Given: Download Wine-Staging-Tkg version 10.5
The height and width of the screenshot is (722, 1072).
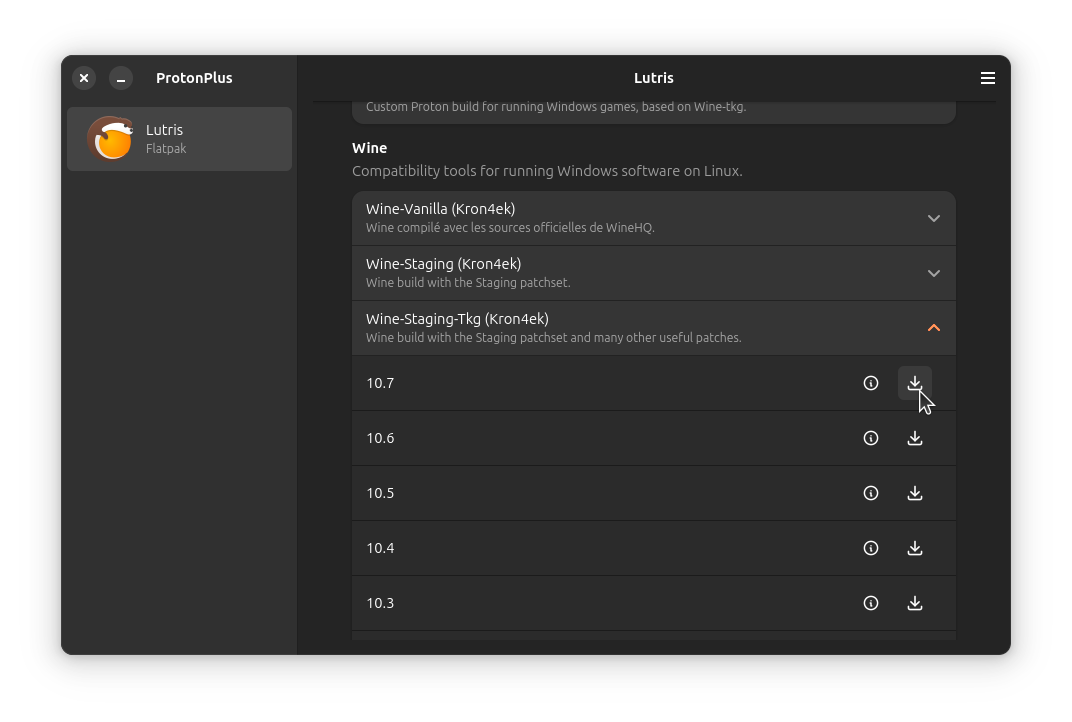Looking at the screenshot, I should pos(915,493).
